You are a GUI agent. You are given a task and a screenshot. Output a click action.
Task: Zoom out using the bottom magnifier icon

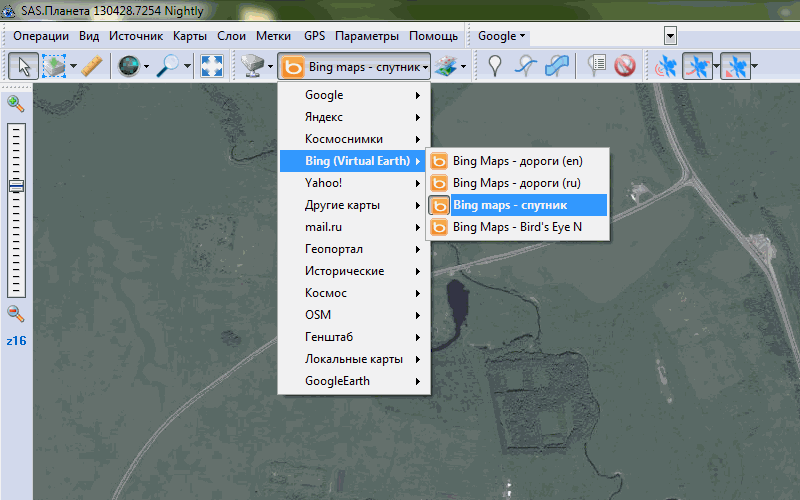coord(15,314)
